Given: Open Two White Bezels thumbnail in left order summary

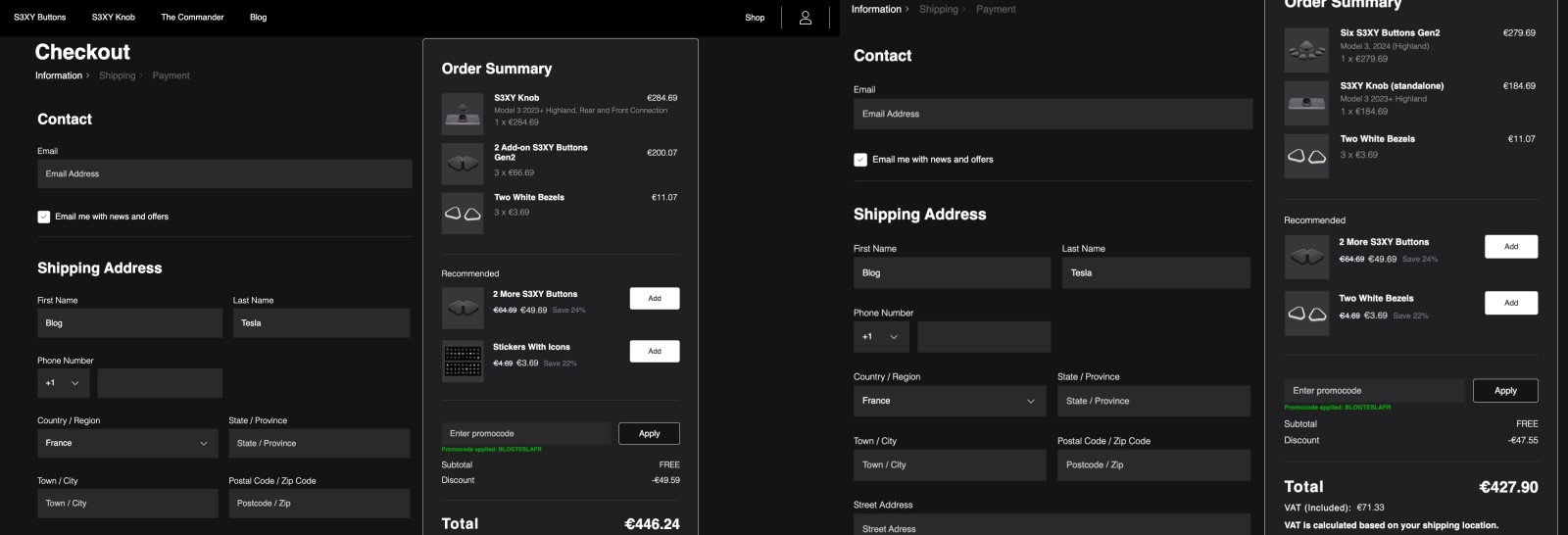Looking at the screenshot, I should coord(463,213).
